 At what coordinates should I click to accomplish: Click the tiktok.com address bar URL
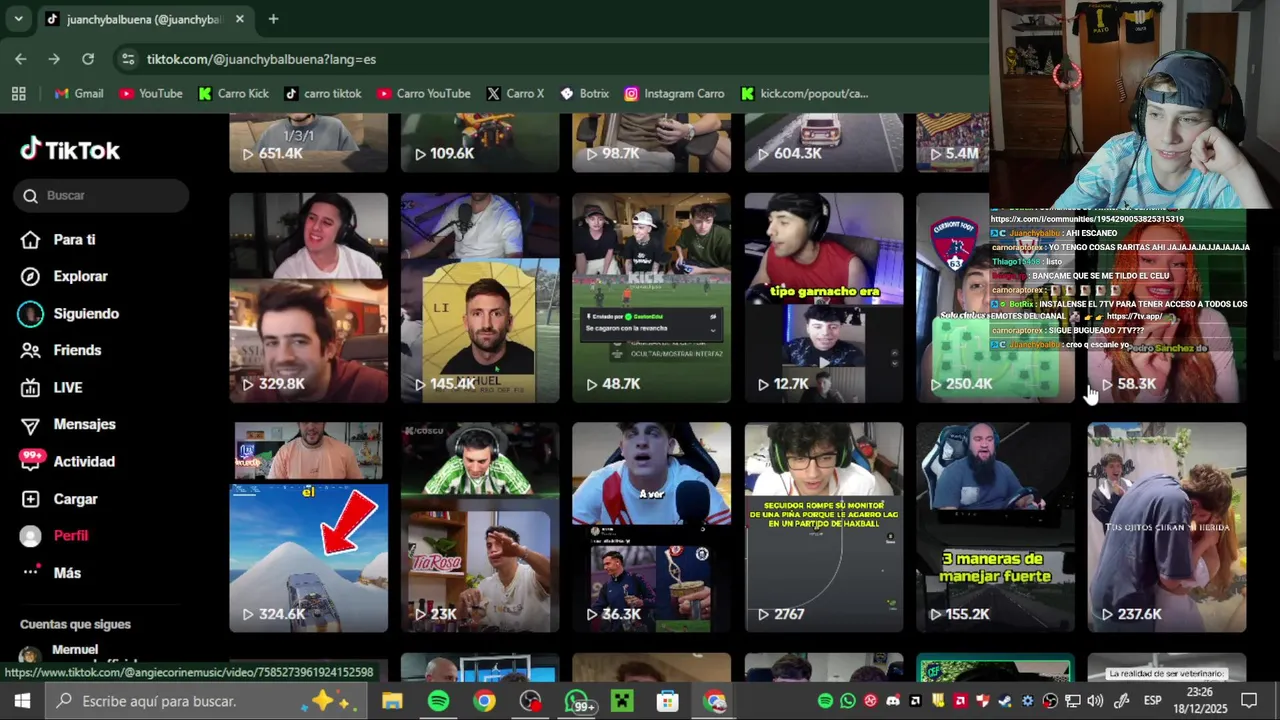pyautogui.click(x=261, y=59)
